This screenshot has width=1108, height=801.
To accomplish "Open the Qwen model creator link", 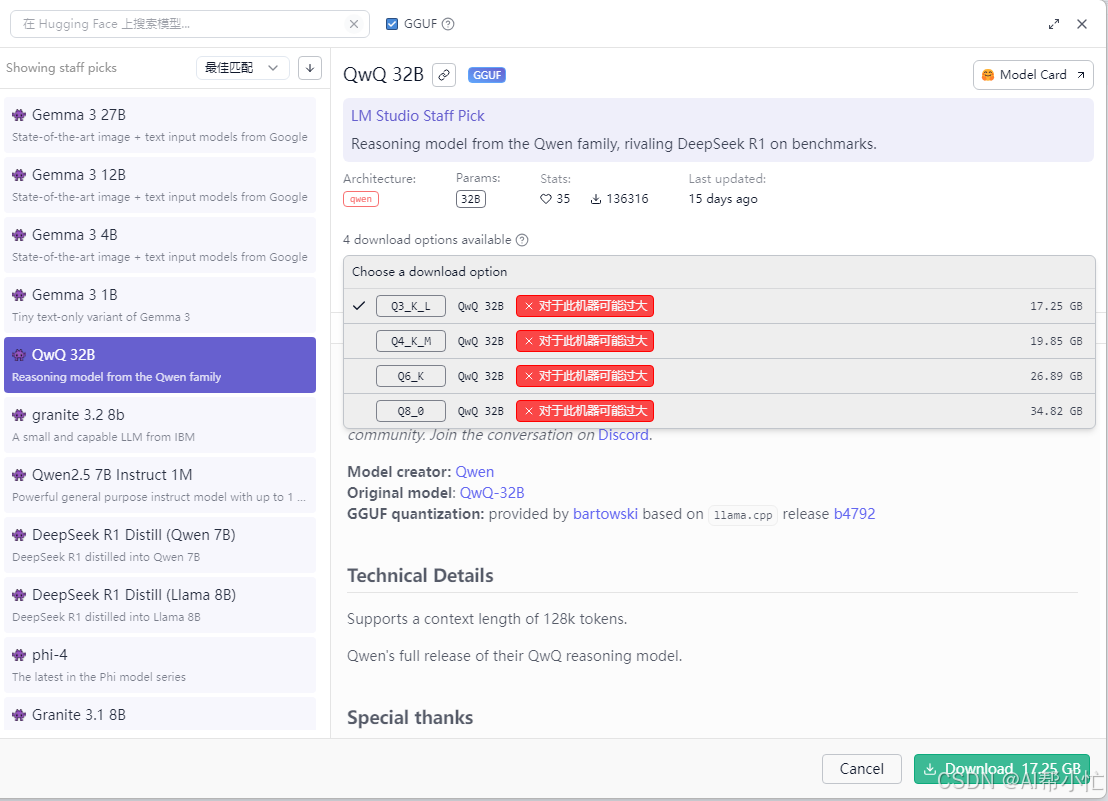I will coord(475,472).
